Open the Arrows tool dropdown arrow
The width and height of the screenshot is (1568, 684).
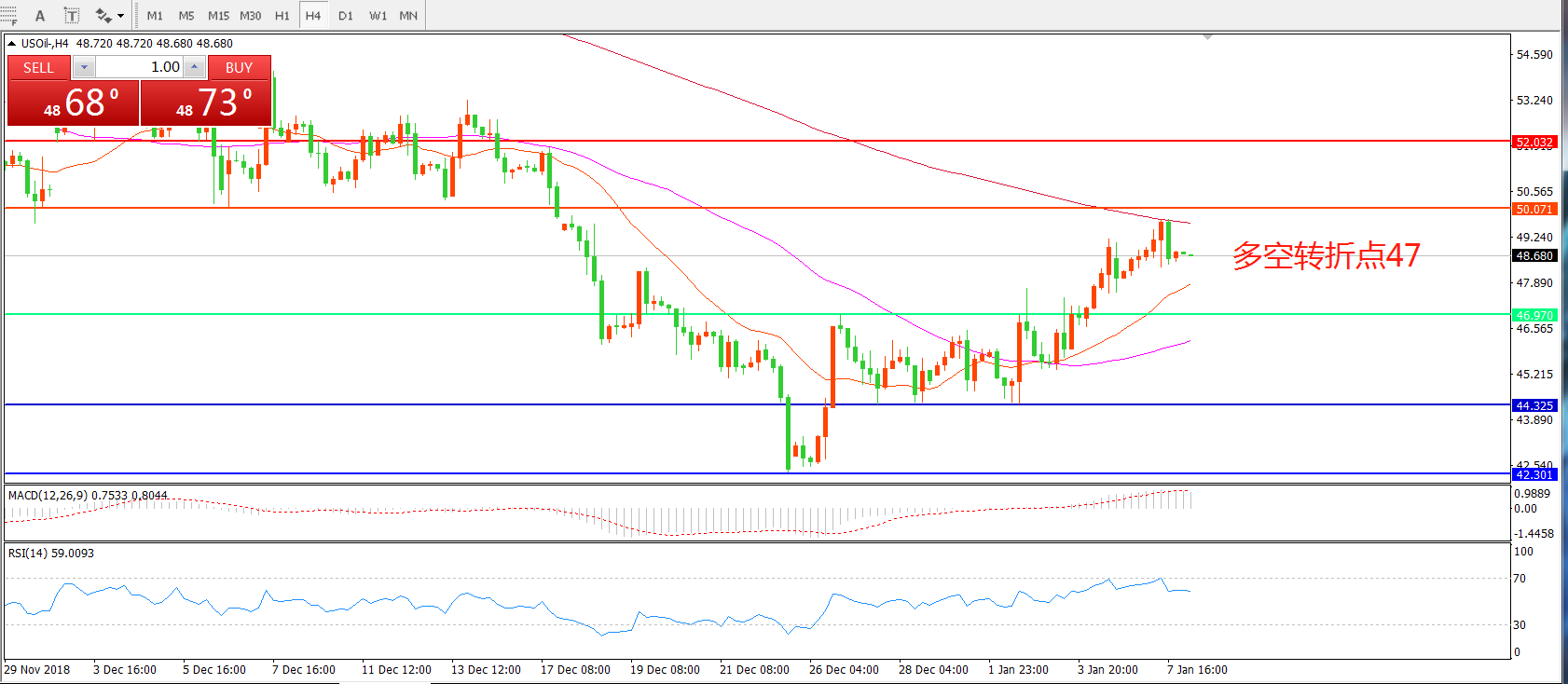coord(120,16)
